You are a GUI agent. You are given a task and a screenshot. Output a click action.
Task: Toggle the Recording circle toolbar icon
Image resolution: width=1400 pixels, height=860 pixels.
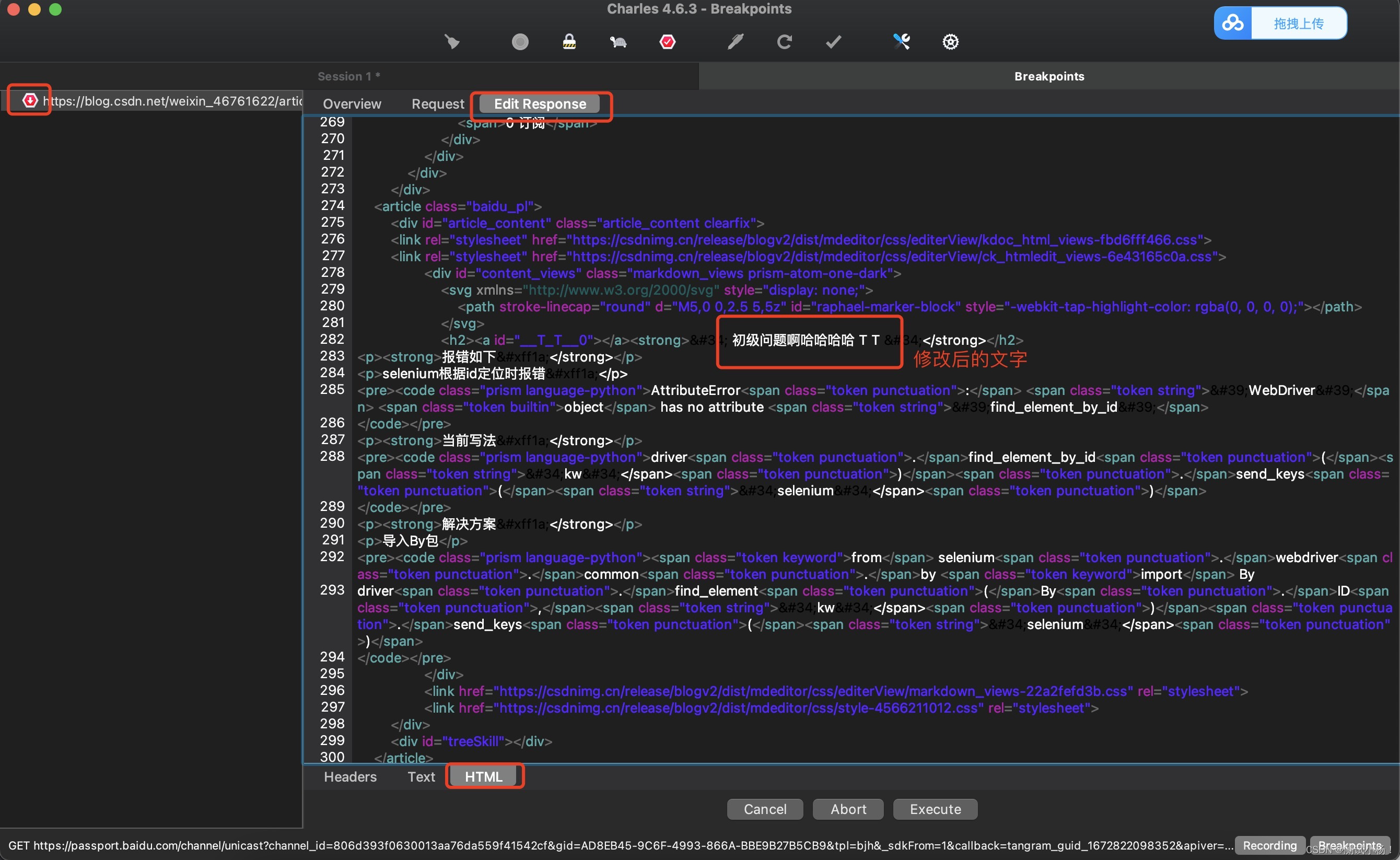[x=520, y=41]
